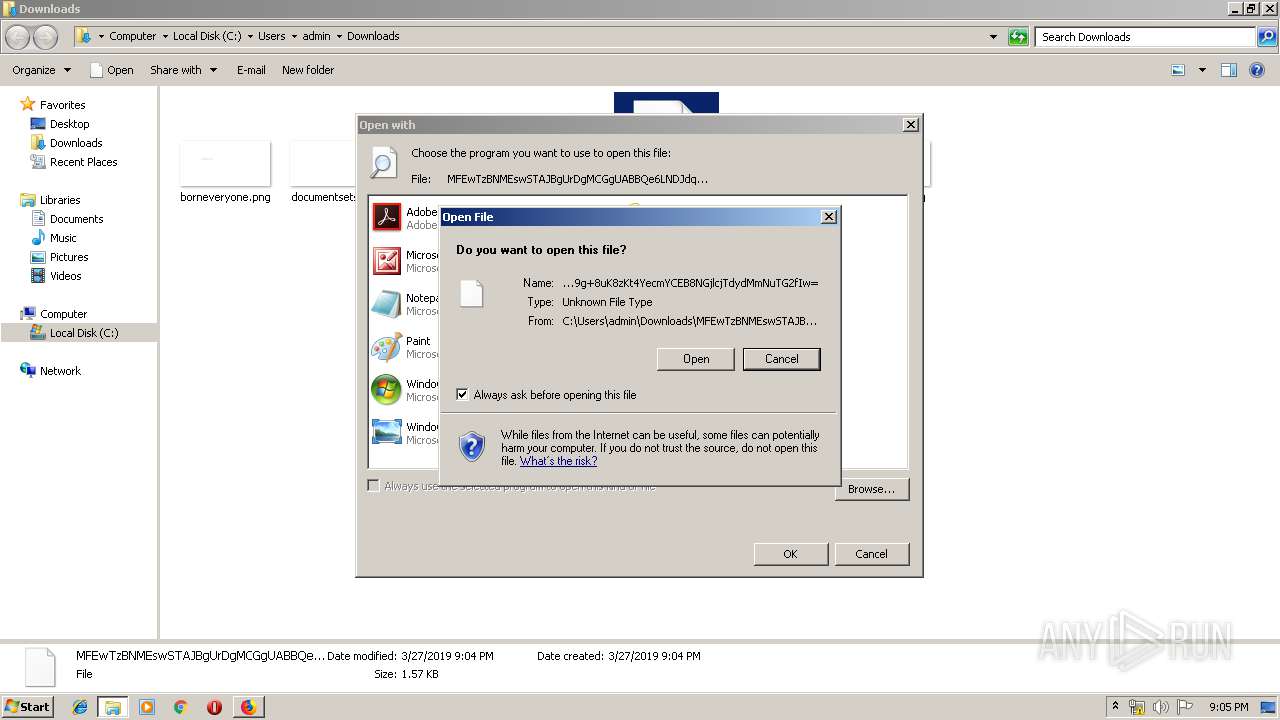This screenshot has height=720, width=1280.
Task: Tick Always use the selected program checkbox
Action: click(373, 486)
